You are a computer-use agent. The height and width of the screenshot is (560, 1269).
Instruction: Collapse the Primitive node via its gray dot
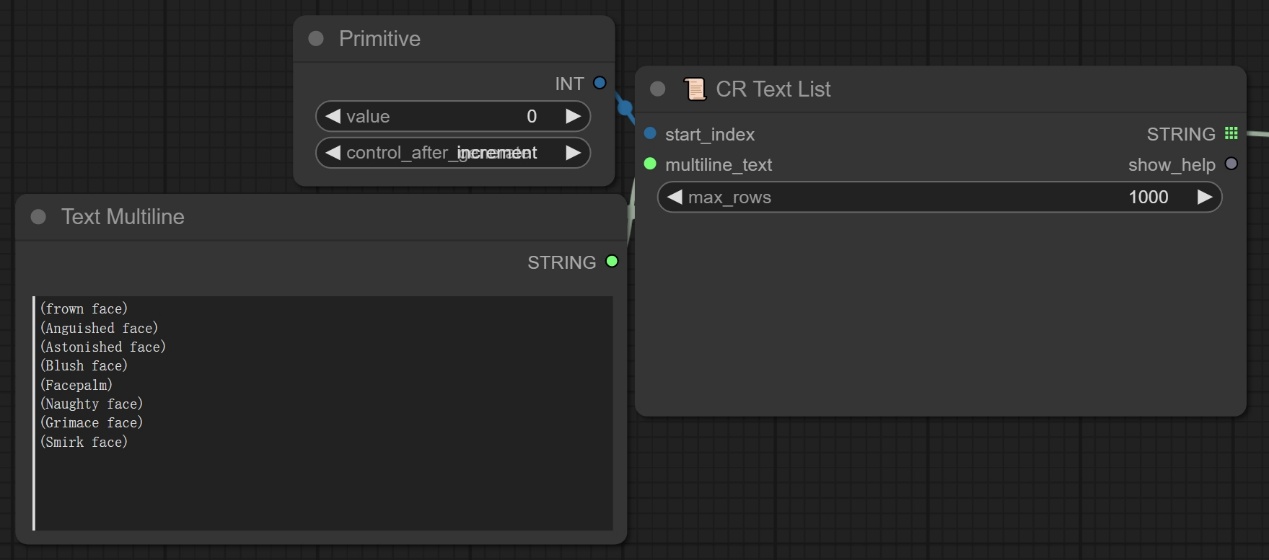(x=316, y=38)
